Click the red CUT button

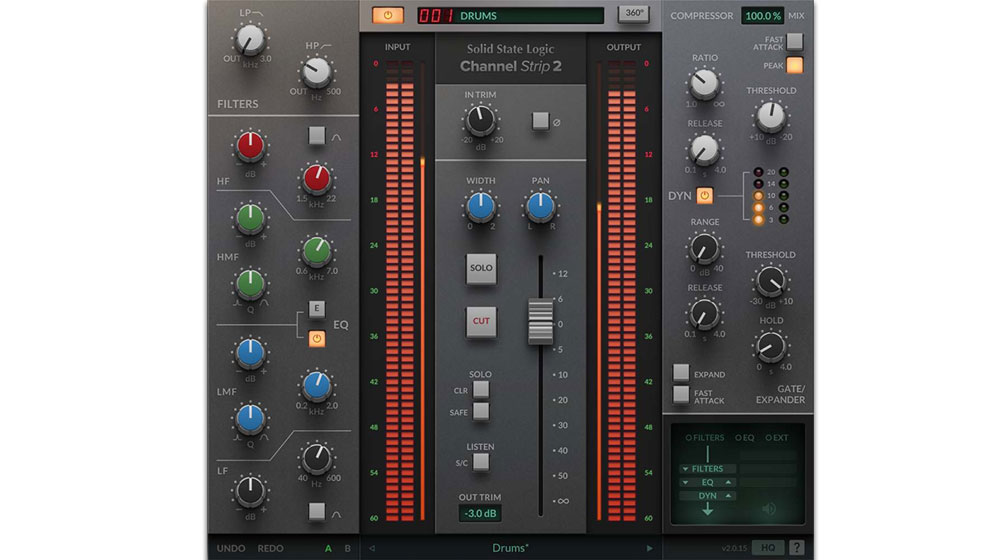pyautogui.click(x=481, y=321)
